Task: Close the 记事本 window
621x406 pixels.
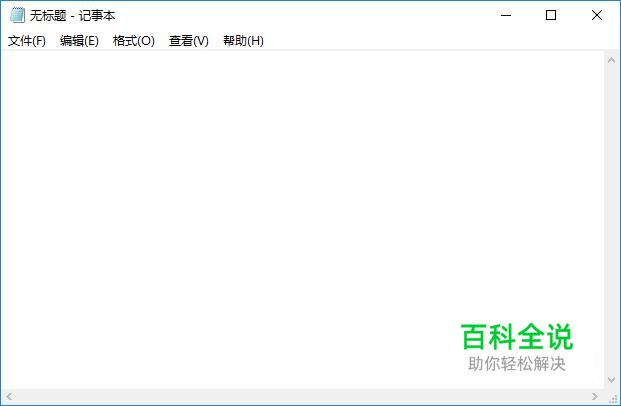Action: [597, 15]
